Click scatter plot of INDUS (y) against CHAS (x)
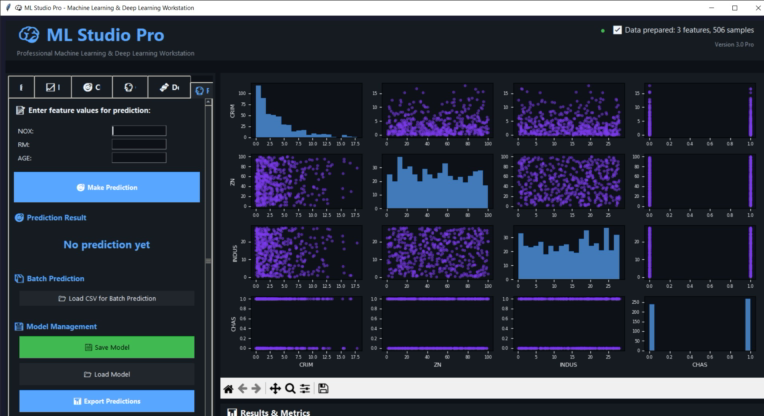764x416 pixels. click(699, 252)
